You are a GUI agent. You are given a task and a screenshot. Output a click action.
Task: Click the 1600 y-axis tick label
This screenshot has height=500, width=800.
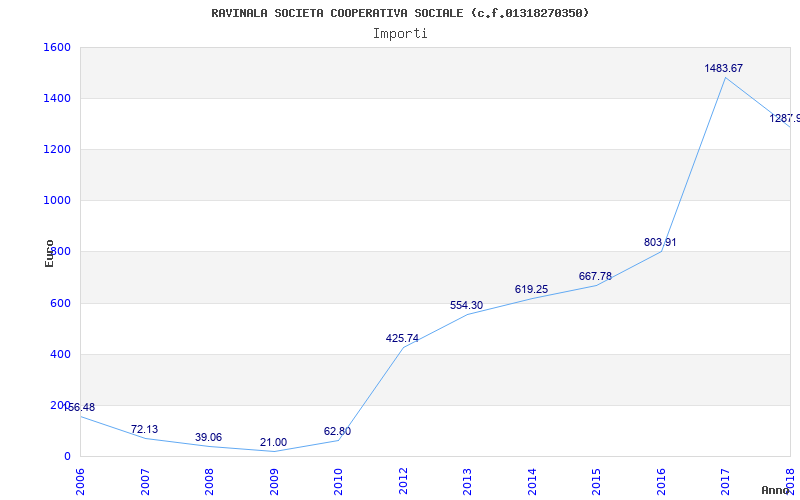pyautogui.click(x=57, y=47)
